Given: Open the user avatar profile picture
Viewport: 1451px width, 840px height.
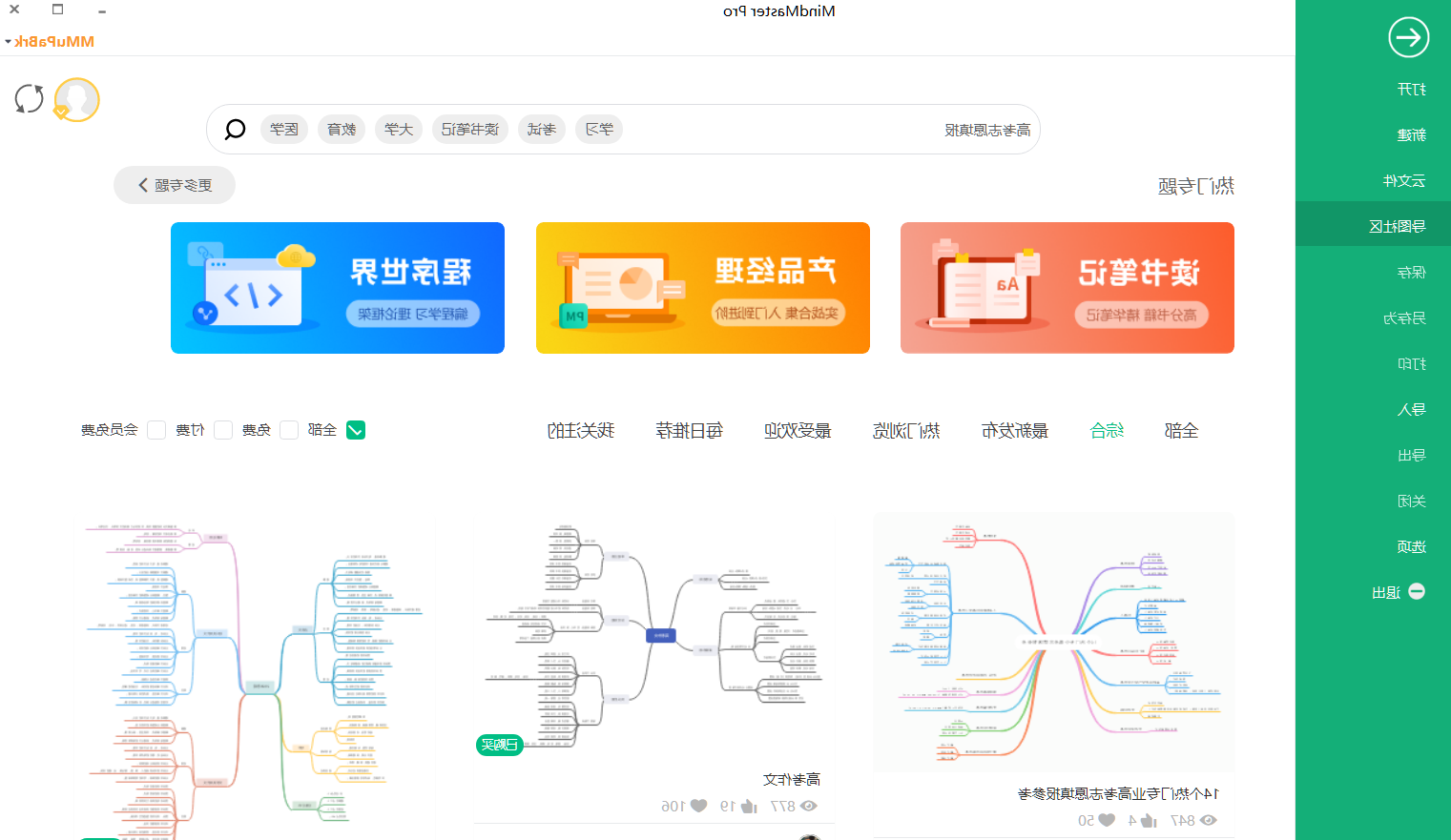Looking at the screenshot, I should click(76, 99).
